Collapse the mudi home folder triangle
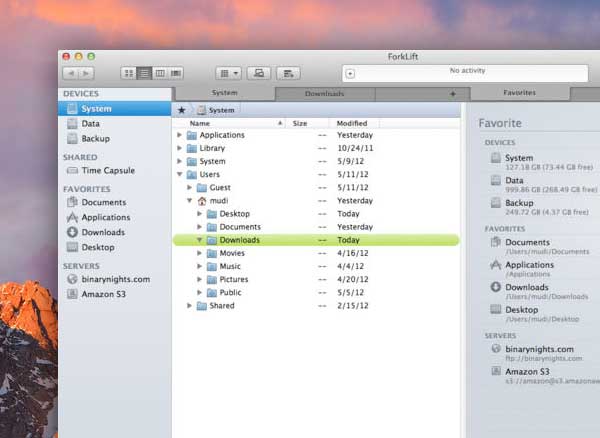Screen dimensions: 600x438 (x=189, y=200)
